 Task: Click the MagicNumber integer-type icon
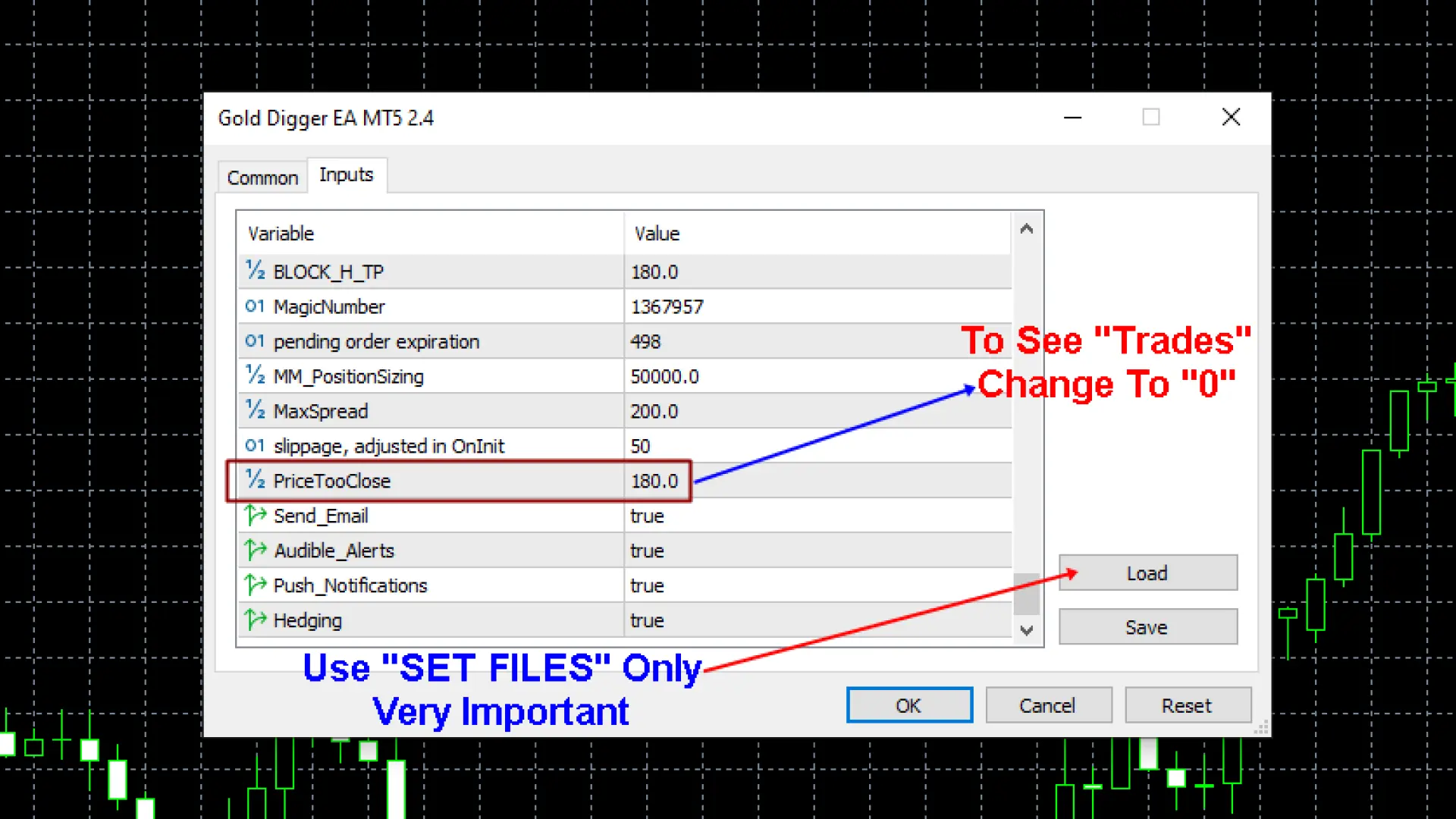point(255,306)
